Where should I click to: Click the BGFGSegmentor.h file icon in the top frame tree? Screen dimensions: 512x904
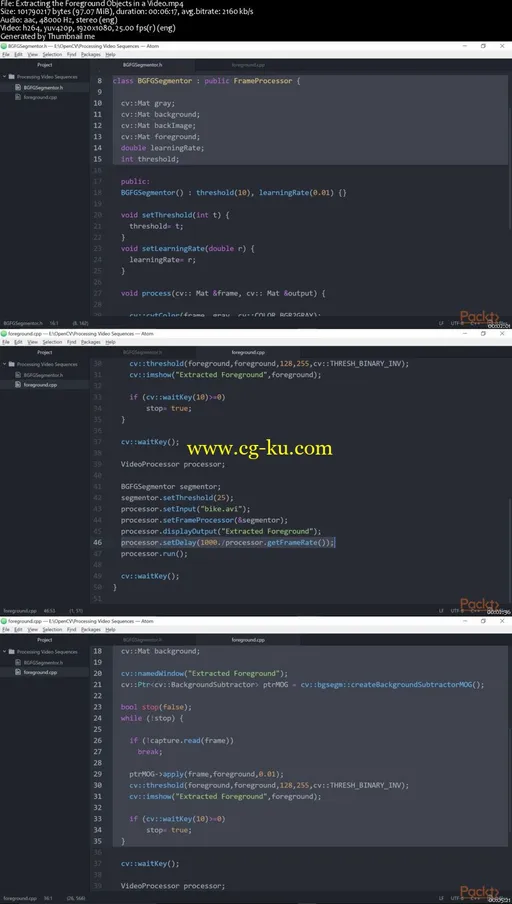coord(18,87)
